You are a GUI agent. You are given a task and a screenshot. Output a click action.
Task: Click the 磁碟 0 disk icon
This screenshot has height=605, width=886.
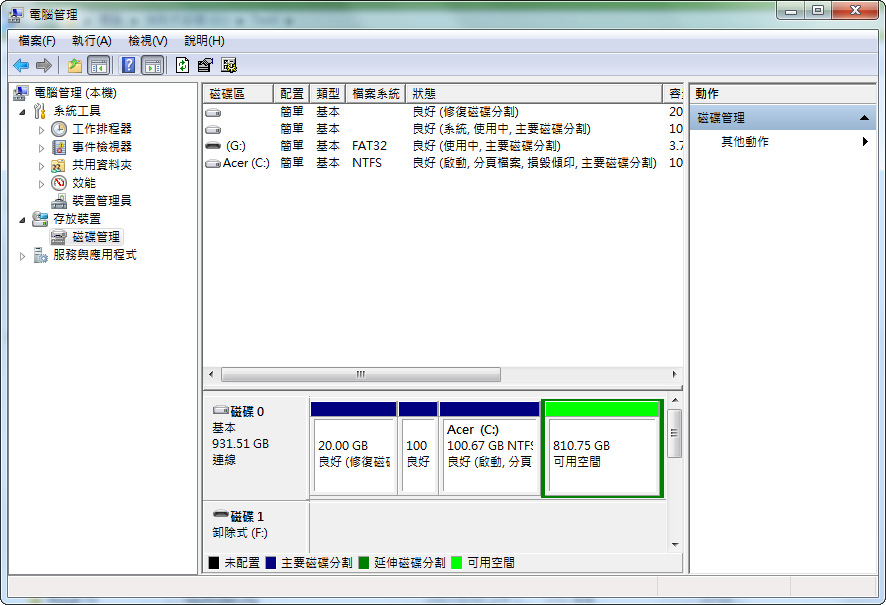220,410
